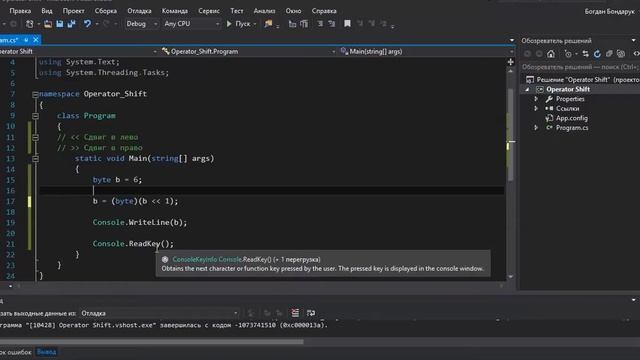Open the Debug configuration dropdown
Viewport: 640px width, 360px height.
pyautogui.click(x=141, y=24)
